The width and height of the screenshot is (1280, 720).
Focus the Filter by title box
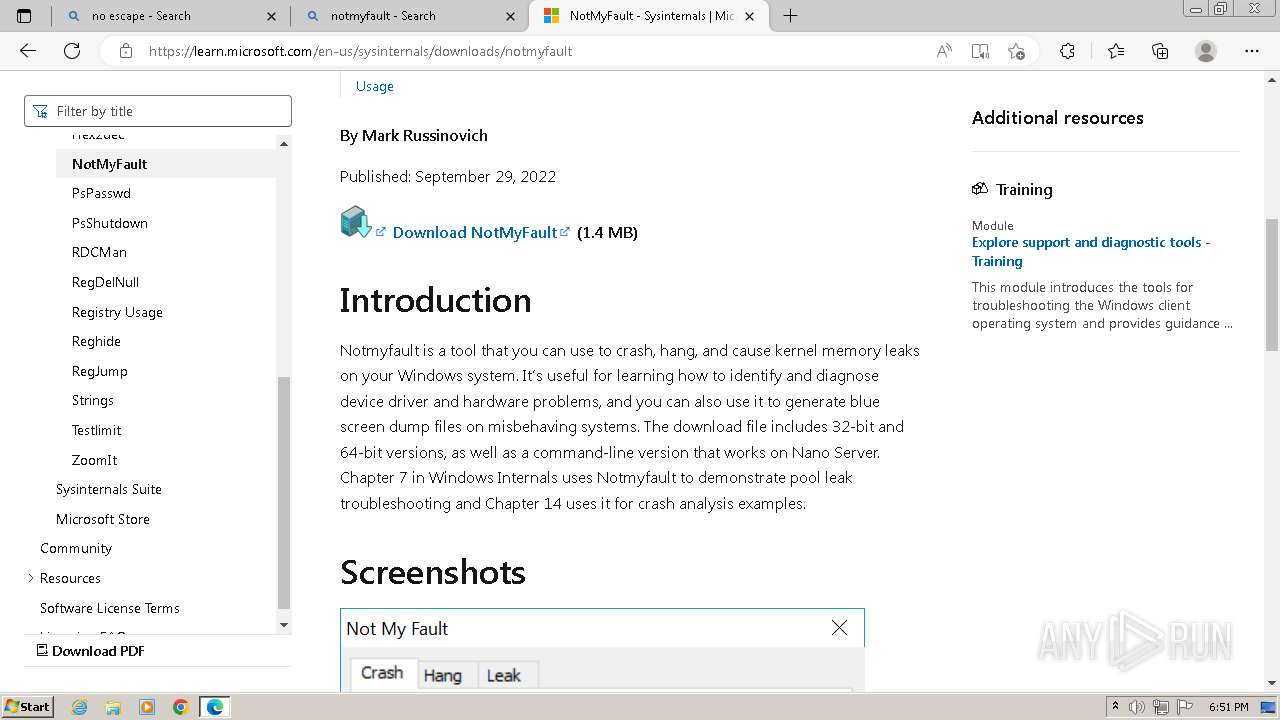[x=158, y=111]
